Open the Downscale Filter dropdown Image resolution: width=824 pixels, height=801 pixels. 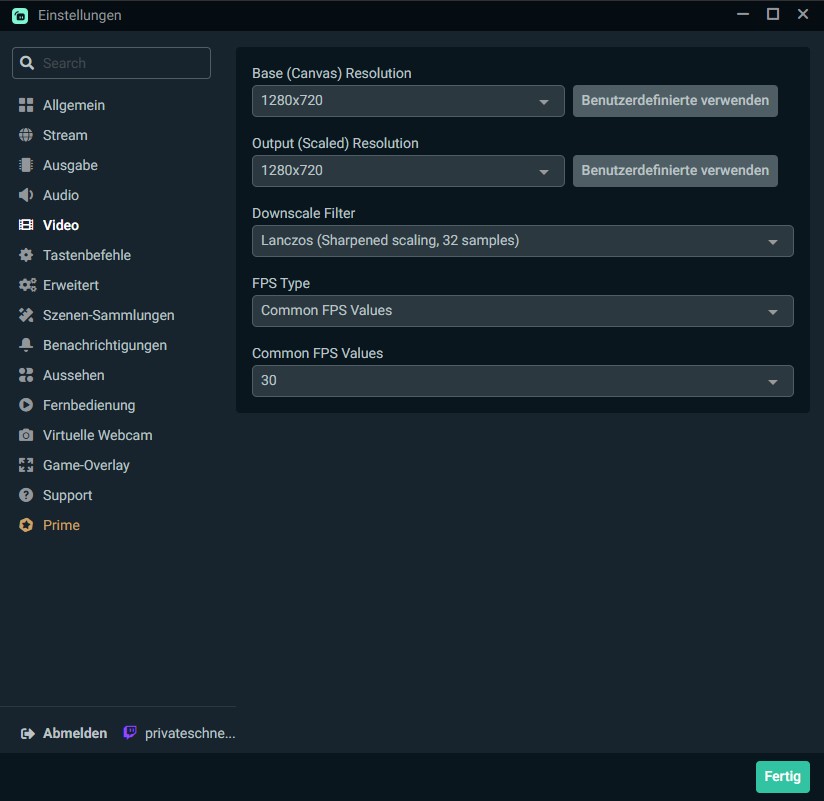tap(522, 241)
